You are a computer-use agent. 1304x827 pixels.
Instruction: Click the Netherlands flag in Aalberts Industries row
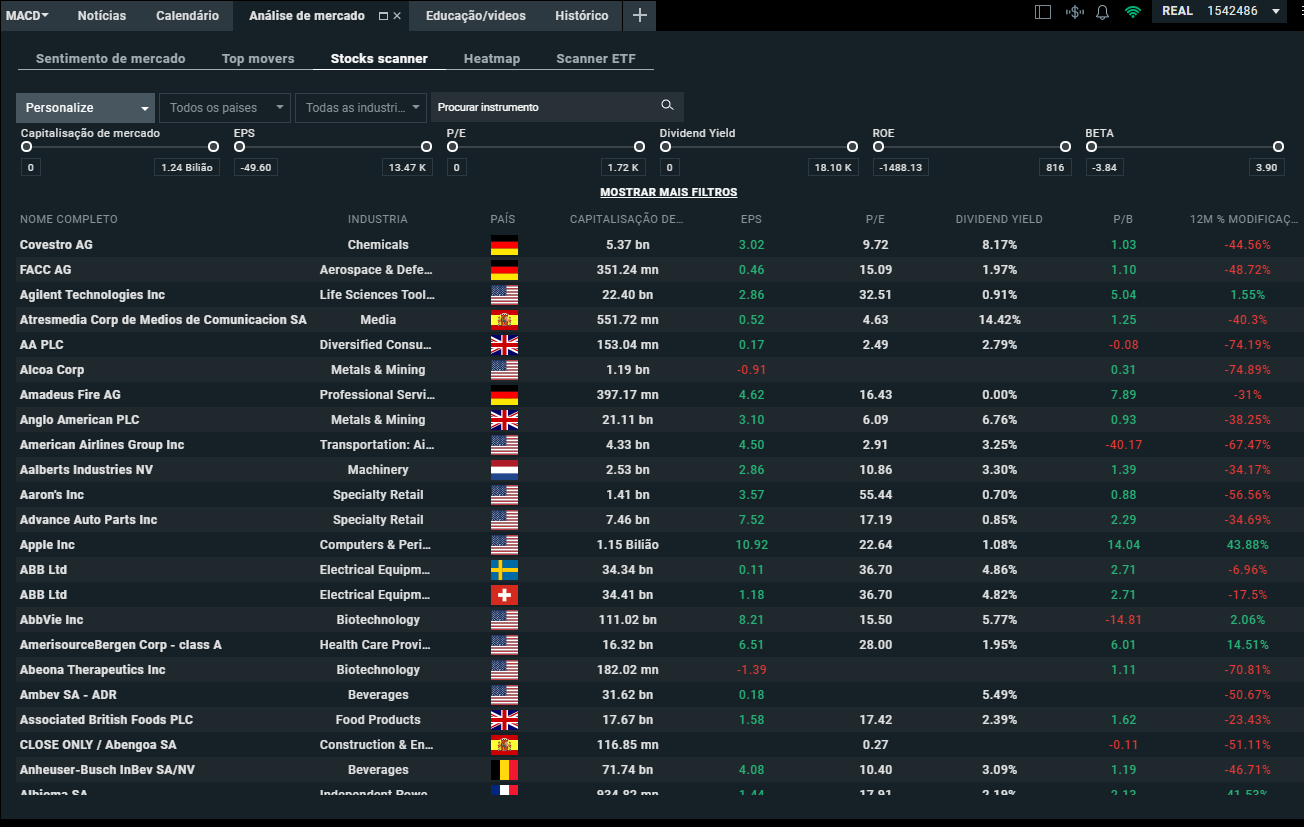click(x=504, y=470)
